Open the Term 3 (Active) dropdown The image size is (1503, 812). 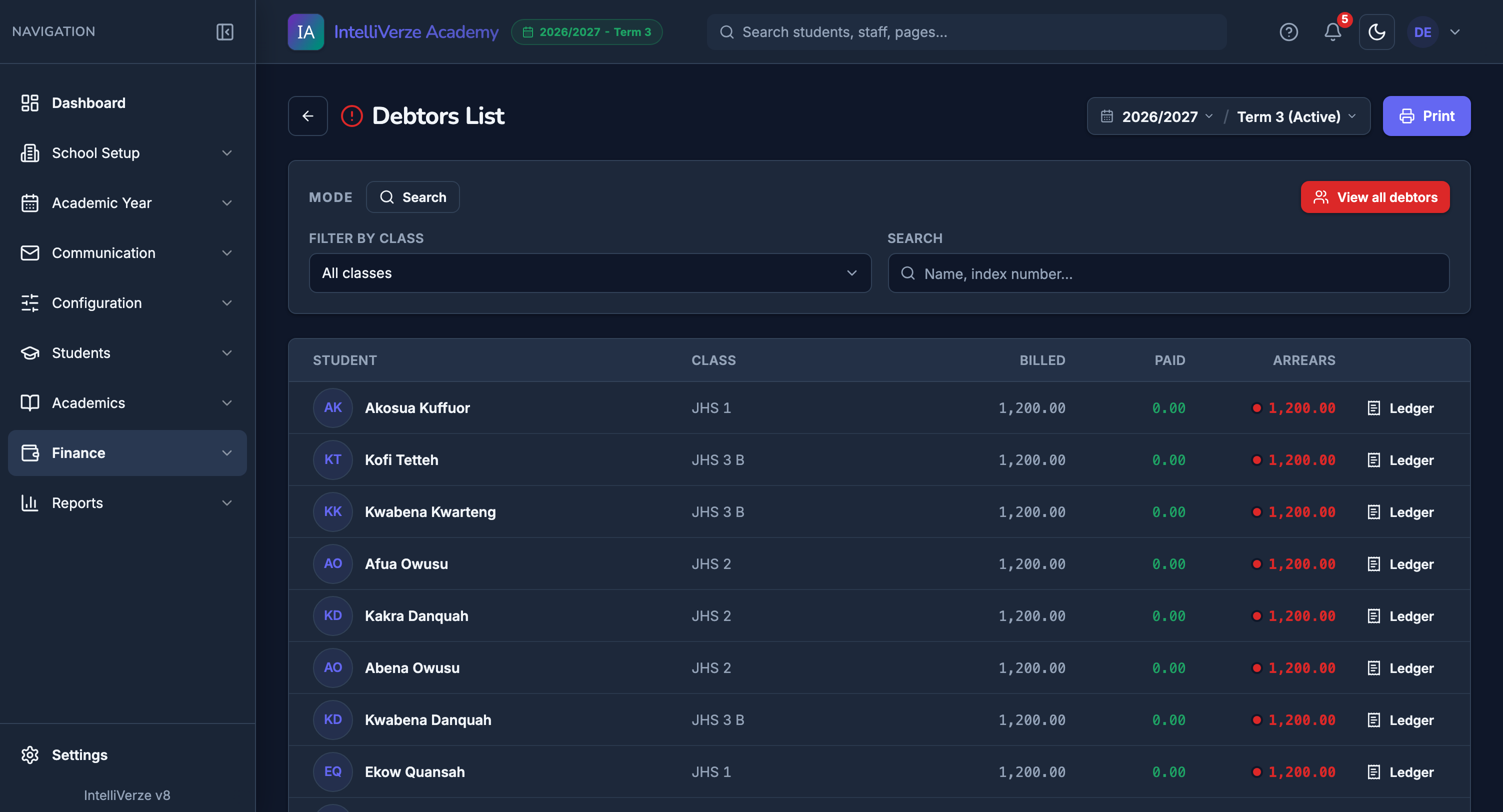pyautogui.click(x=1296, y=116)
